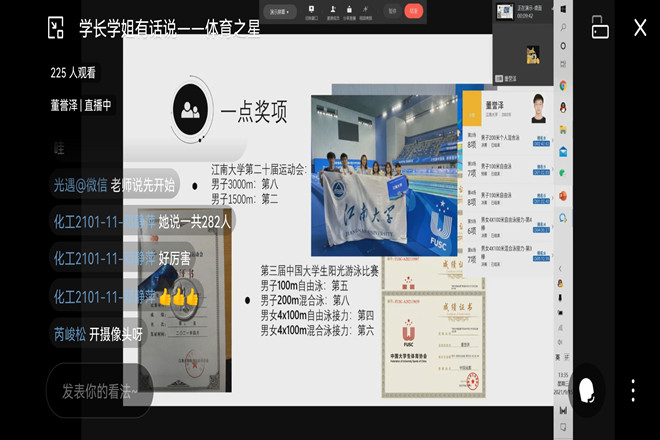Viewport: 660px width, 440px height.
Task: Select 光遇@微信 chat message
Action: [115, 185]
